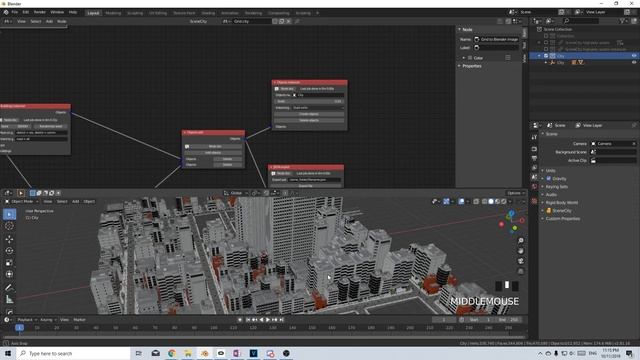The height and width of the screenshot is (360, 640).
Task: Open the File menu
Action: coord(15,12)
